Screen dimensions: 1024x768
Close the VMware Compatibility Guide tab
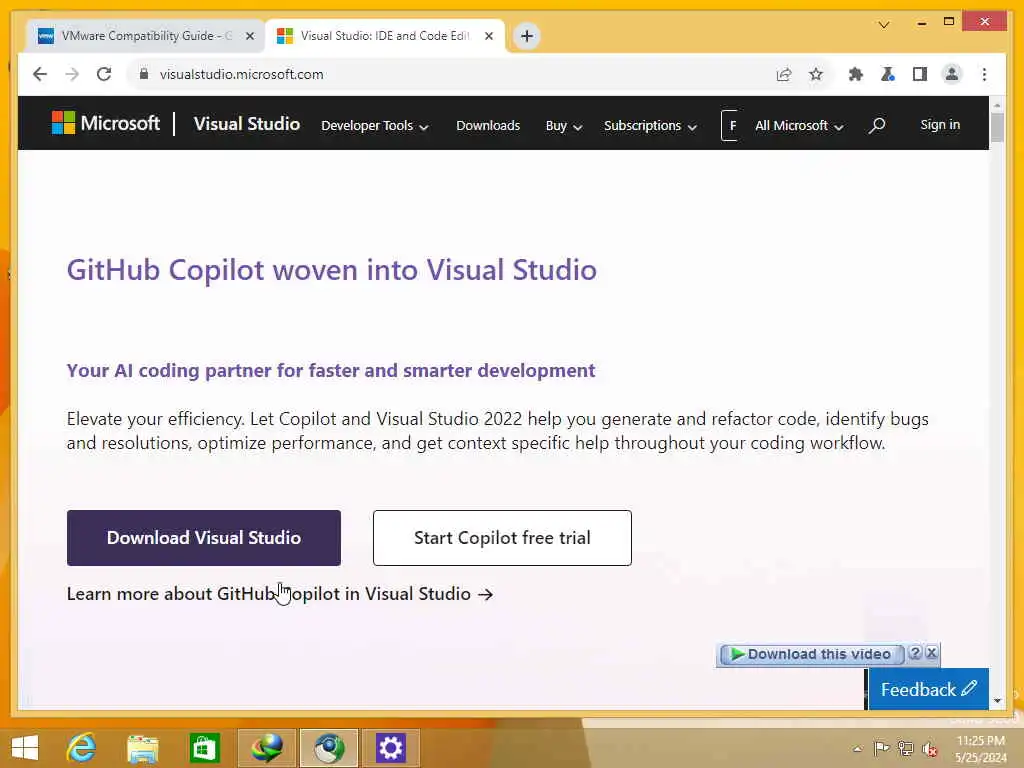tap(249, 36)
